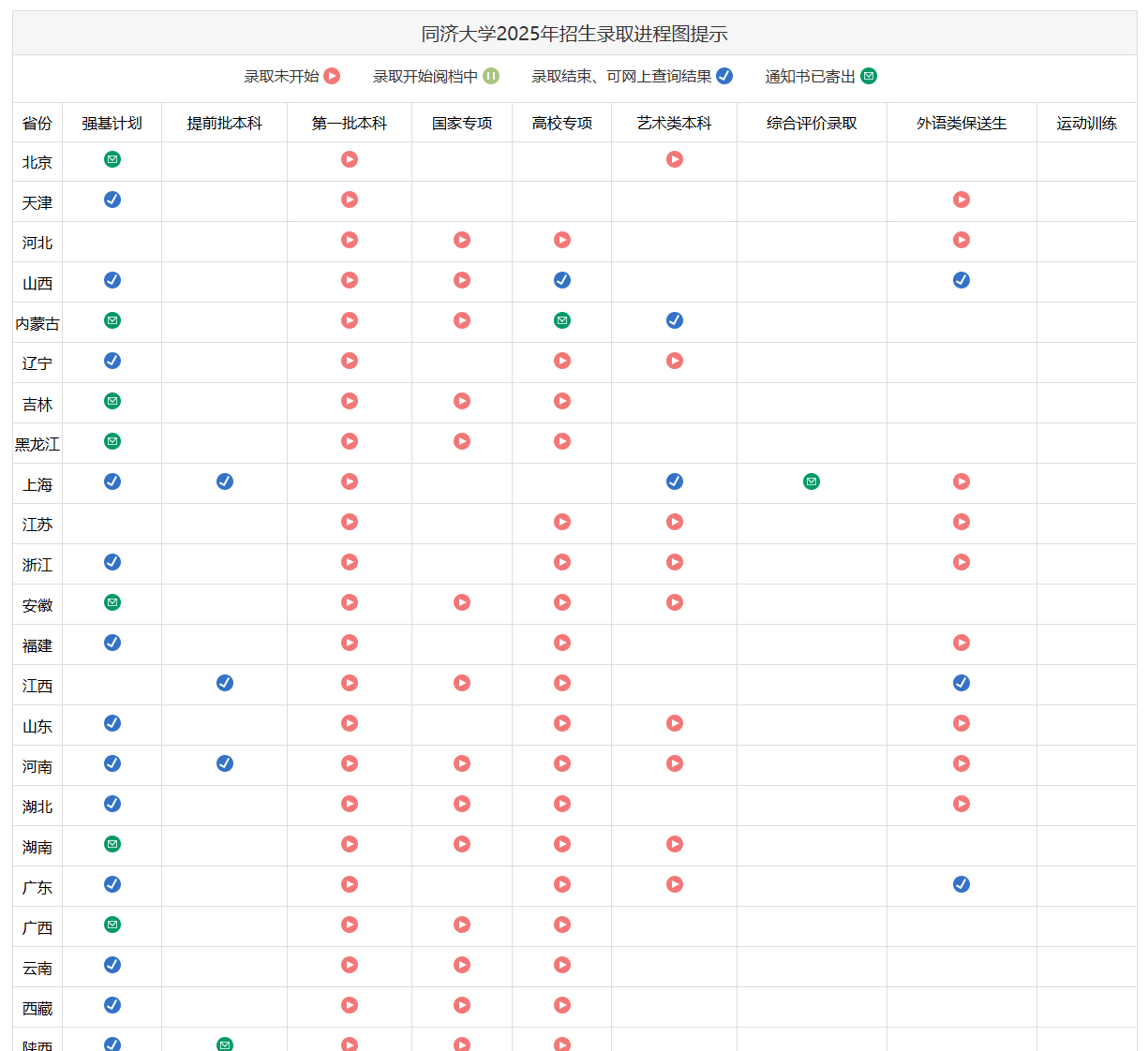Open 江西 提前批本科 blue check icon
This screenshot has width=1148, height=1051.
tap(225, 683)
